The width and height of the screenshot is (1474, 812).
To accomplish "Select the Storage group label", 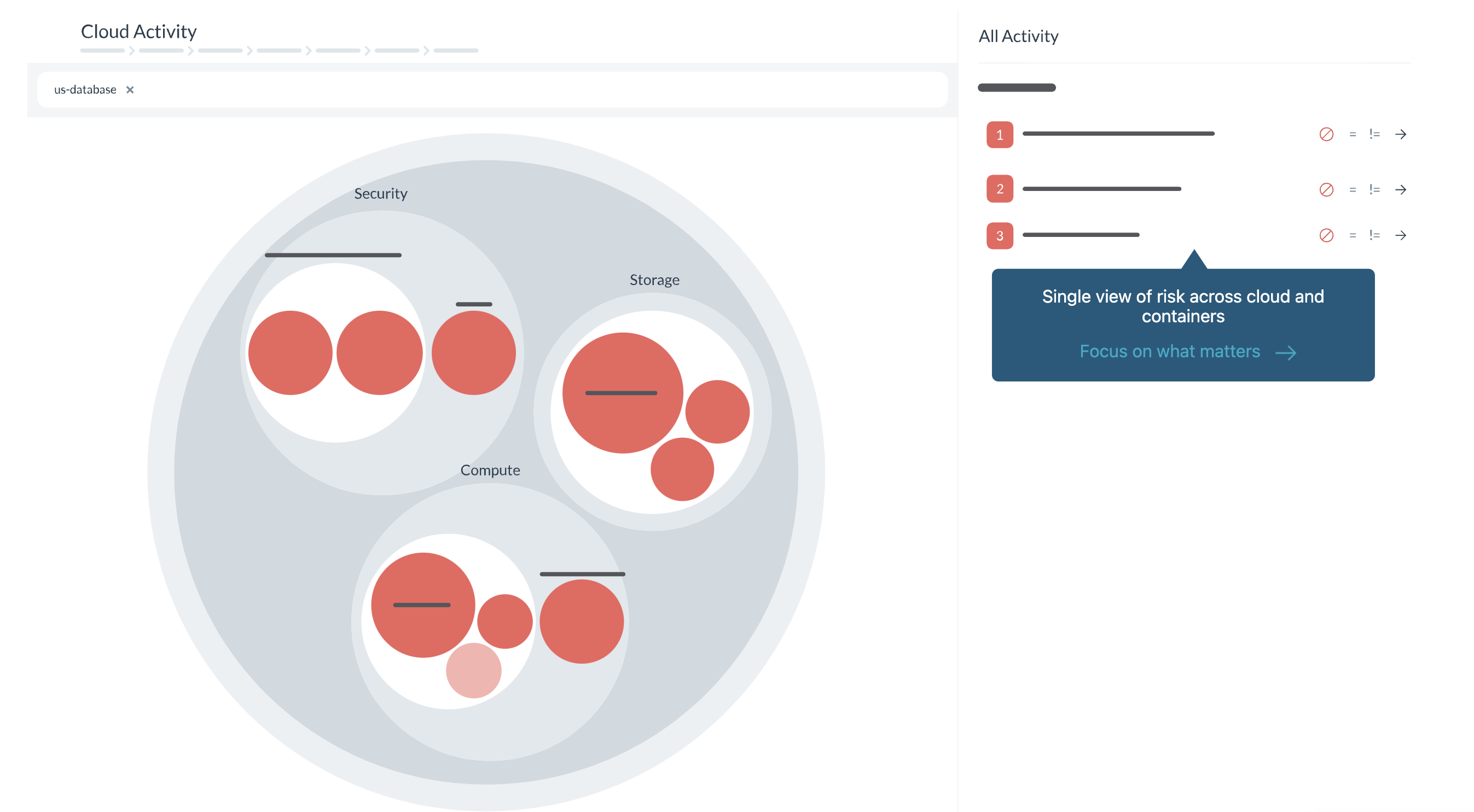I will pyautogui.click(x=654, y=280).
